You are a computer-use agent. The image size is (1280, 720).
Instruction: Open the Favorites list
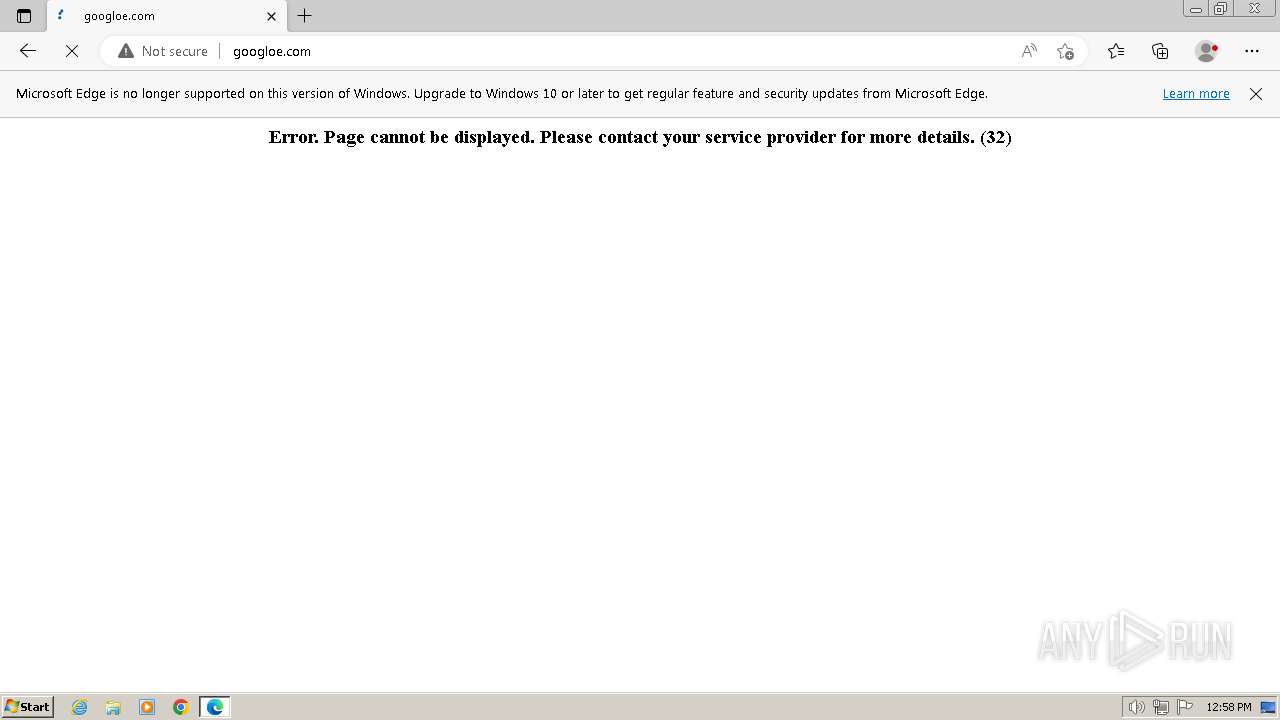point(1116,51)
